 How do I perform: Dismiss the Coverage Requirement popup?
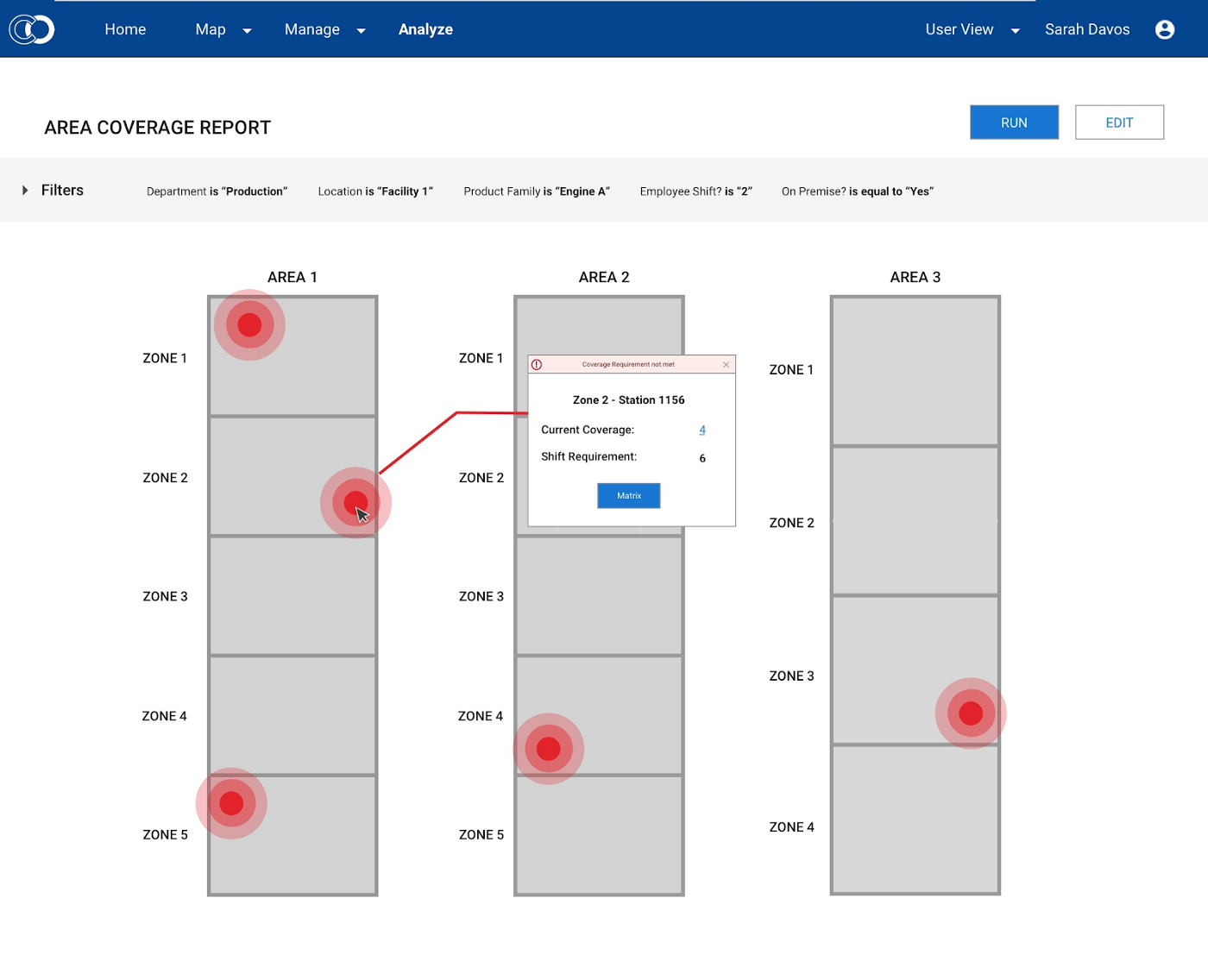[x=726, y=364]
